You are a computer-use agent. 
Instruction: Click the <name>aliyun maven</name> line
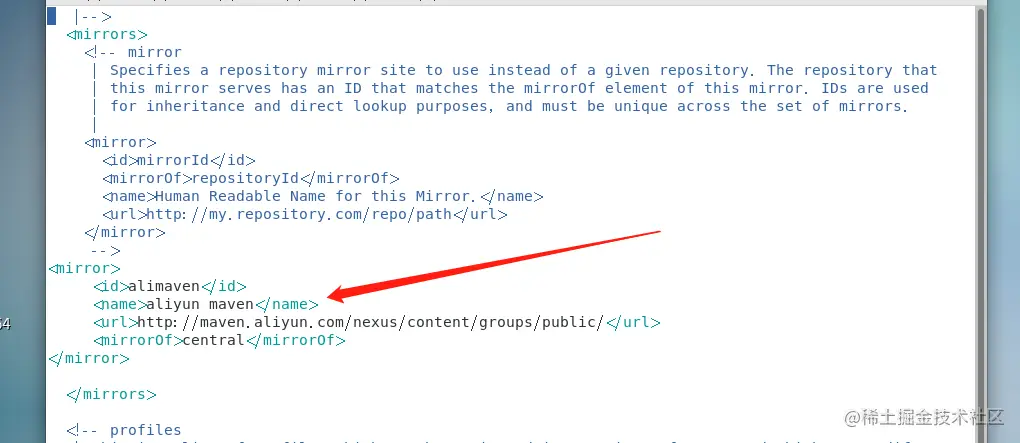(x=206, y=304)
